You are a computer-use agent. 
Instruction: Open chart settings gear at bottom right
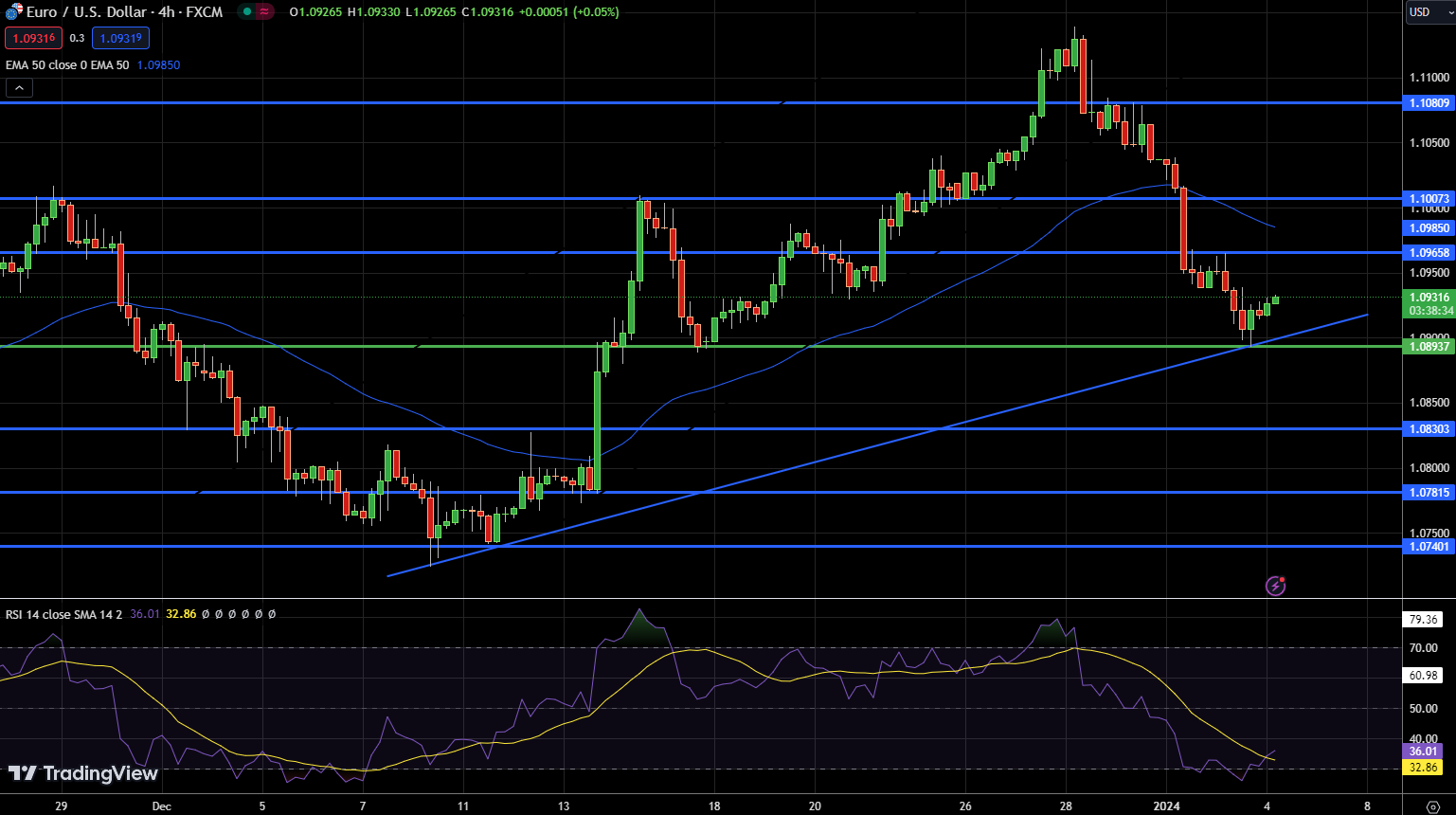click(1432, 806)
